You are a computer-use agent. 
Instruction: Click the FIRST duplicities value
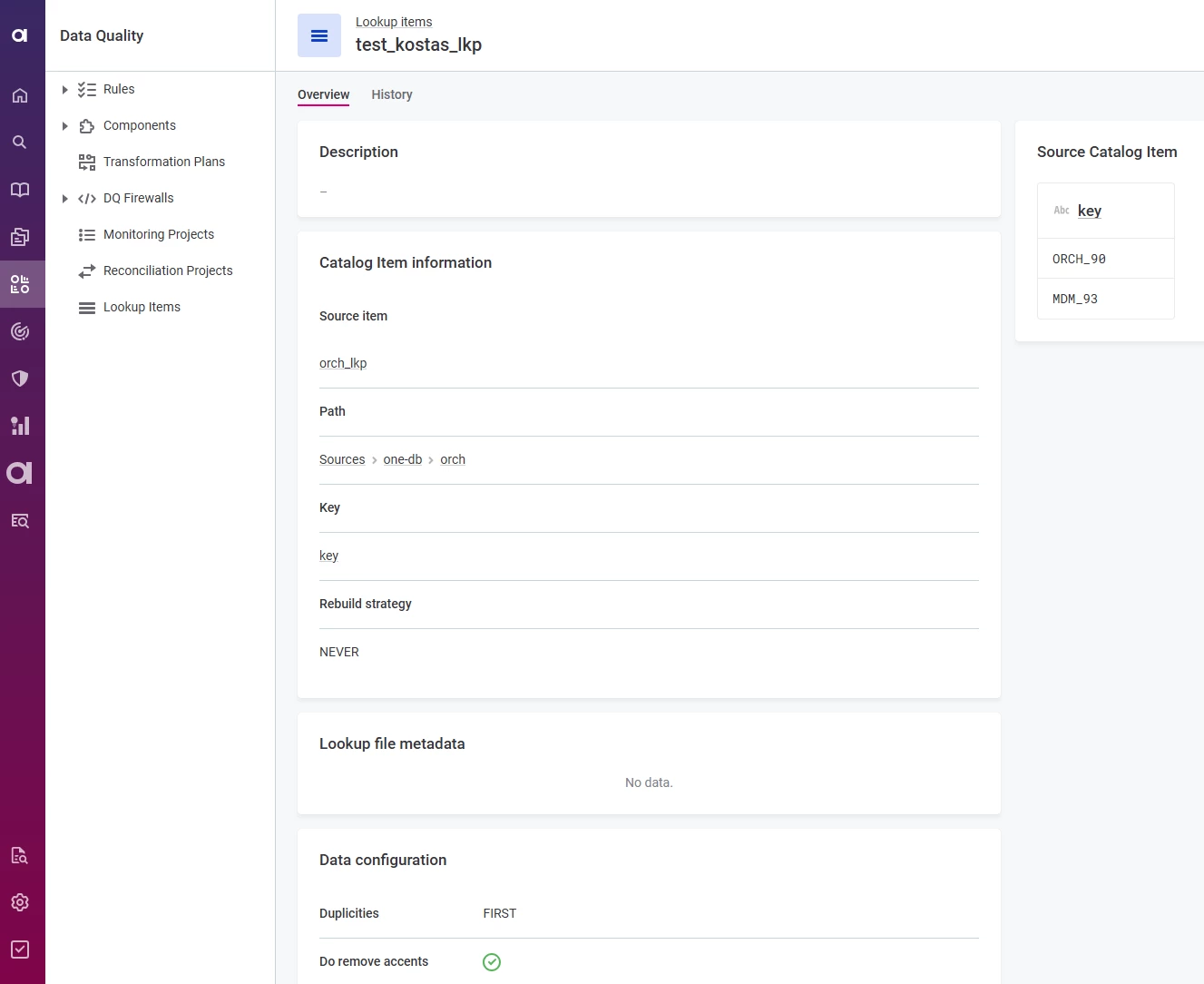[x=500, y=913]
